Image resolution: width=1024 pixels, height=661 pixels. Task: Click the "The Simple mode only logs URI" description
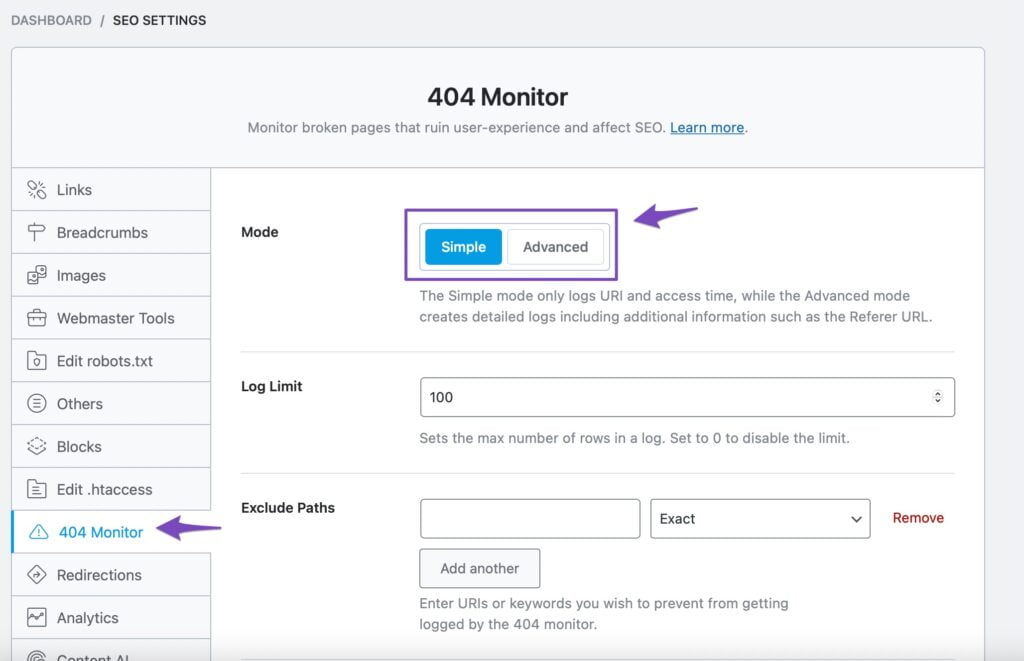[x=676, y=306]
